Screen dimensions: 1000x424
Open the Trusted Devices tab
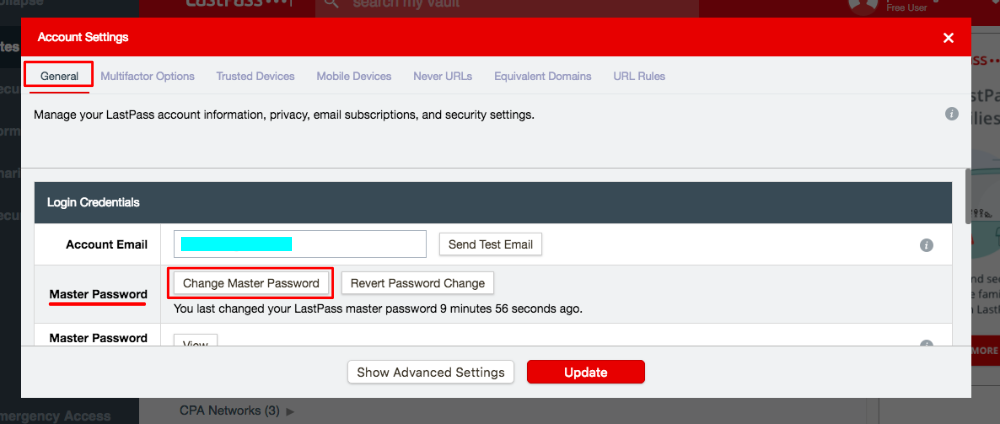tap(255, 76)
